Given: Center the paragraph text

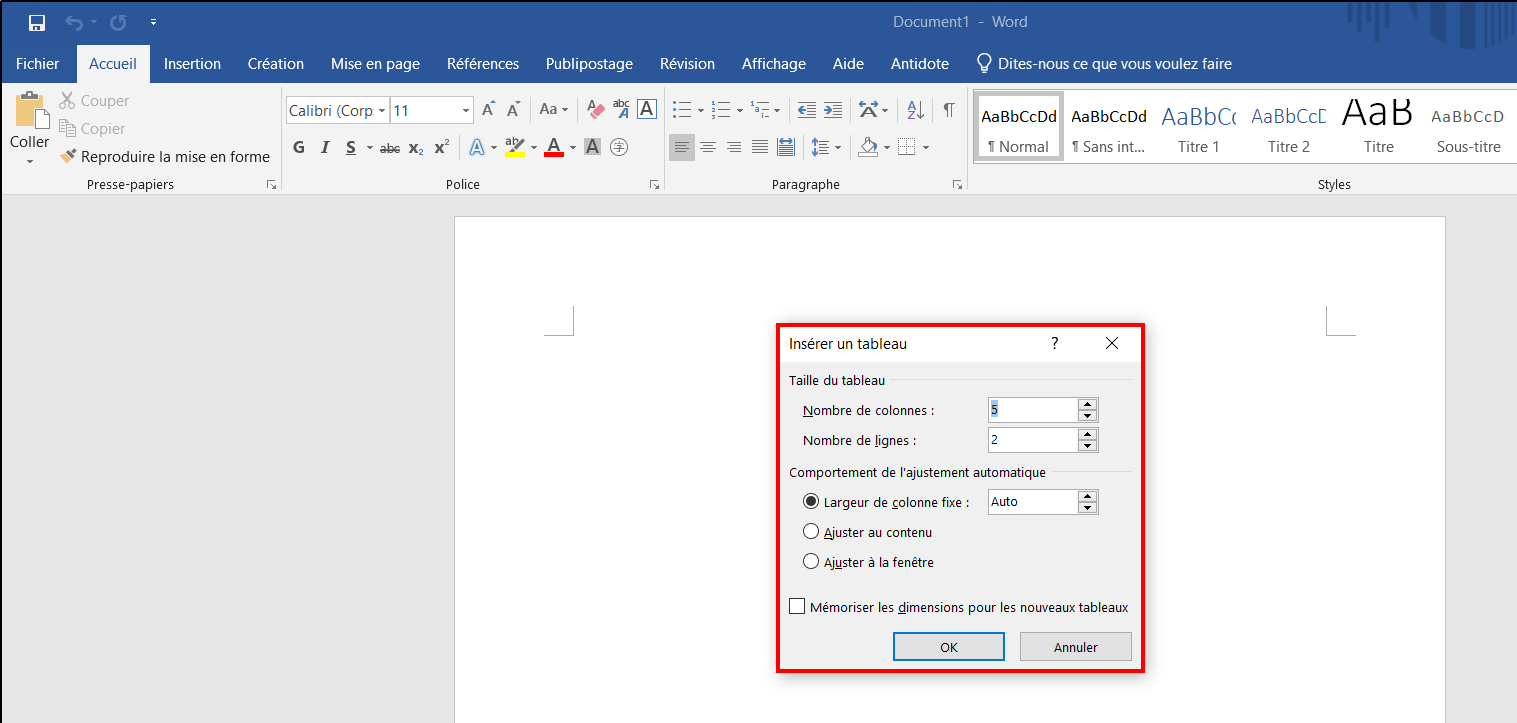Looking at the screenshot, I should click(708, 148).
